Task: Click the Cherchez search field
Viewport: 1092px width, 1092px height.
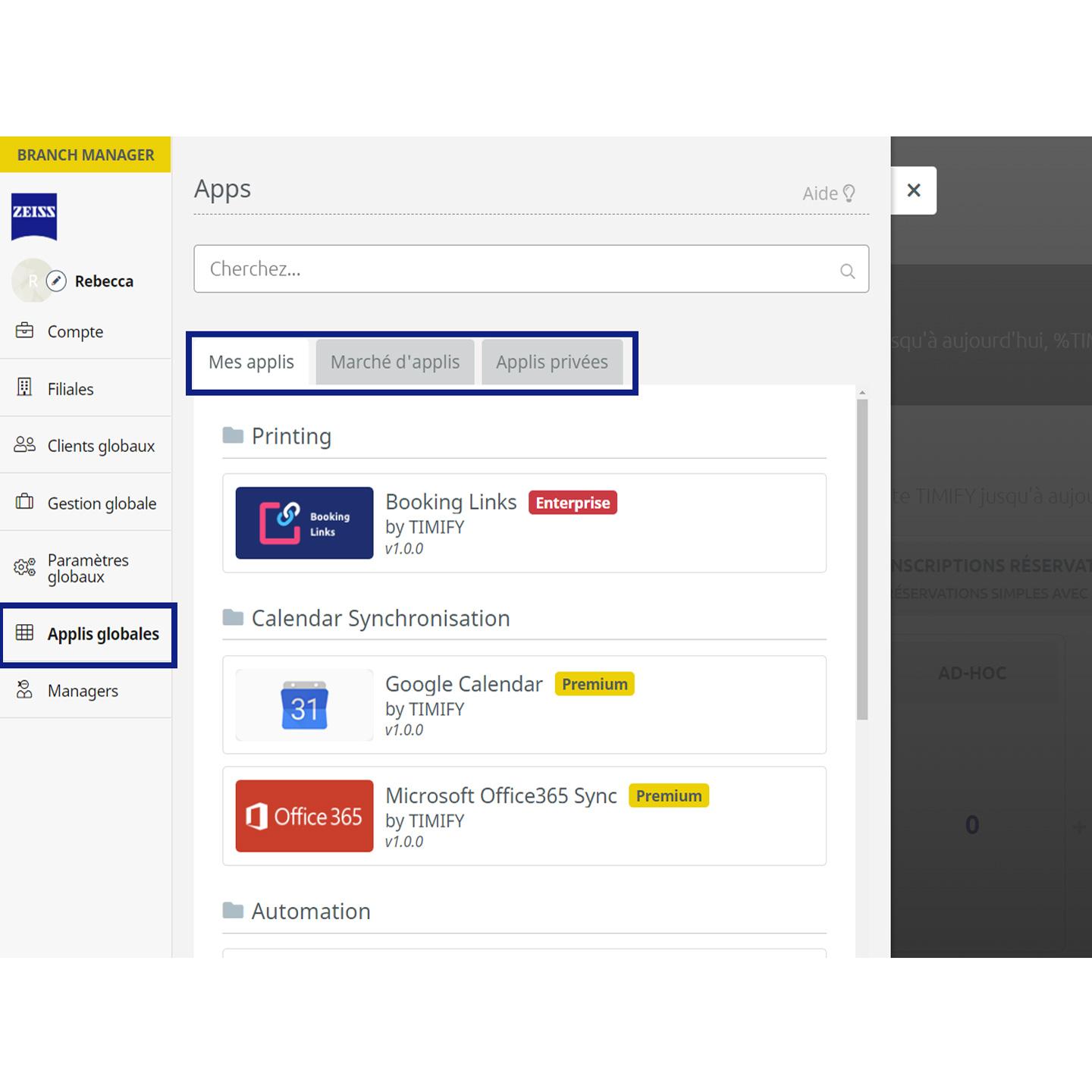Action: click(x=531, y=268)
